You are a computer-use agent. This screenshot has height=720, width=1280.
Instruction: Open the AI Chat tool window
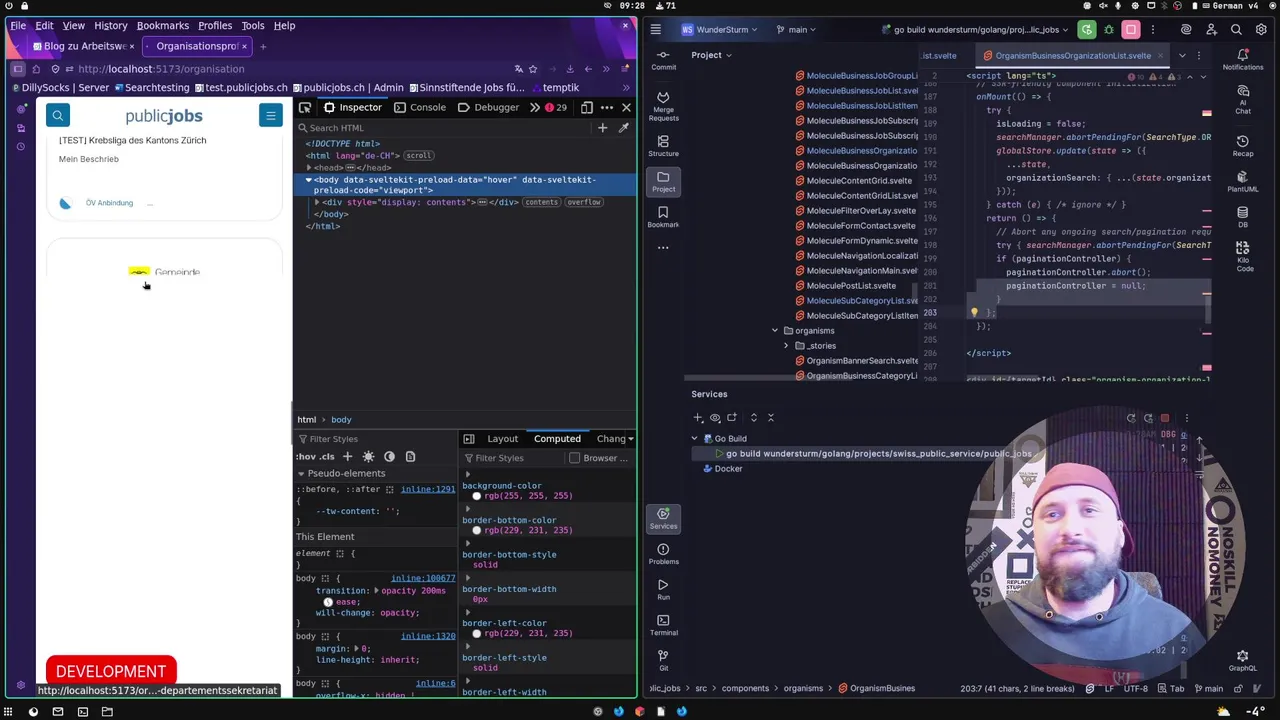1243,99
